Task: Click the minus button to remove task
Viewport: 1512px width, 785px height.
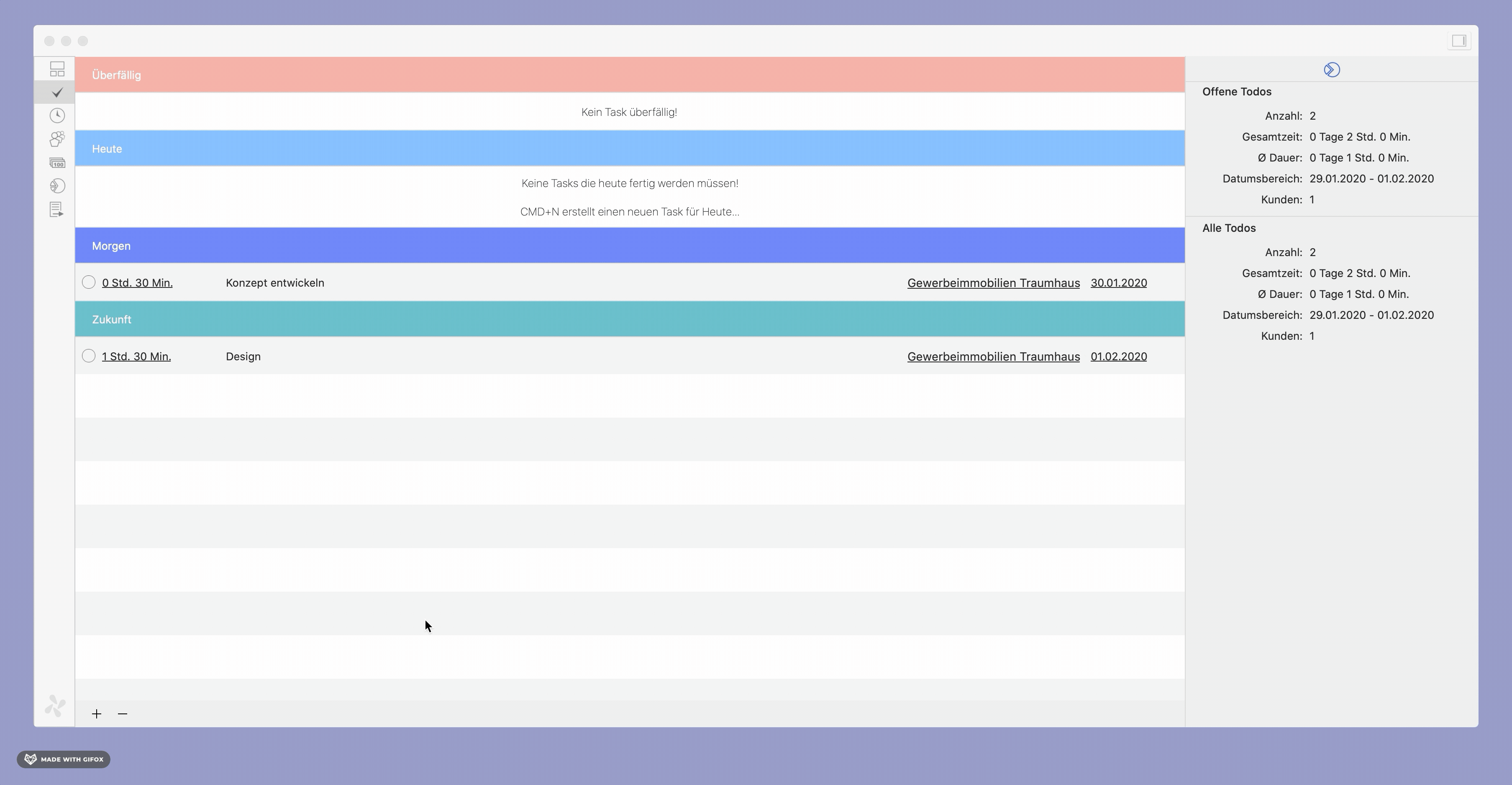Action: point(123,714)
